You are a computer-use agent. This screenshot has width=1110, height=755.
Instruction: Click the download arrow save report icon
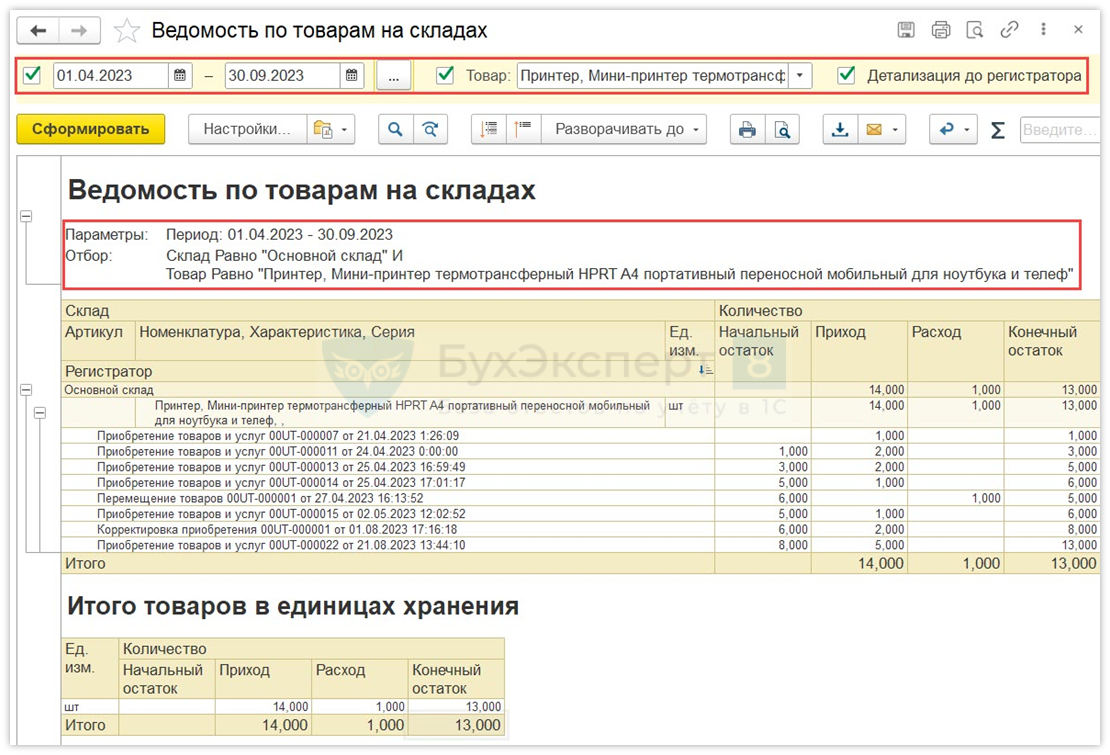tap(841, 129)
